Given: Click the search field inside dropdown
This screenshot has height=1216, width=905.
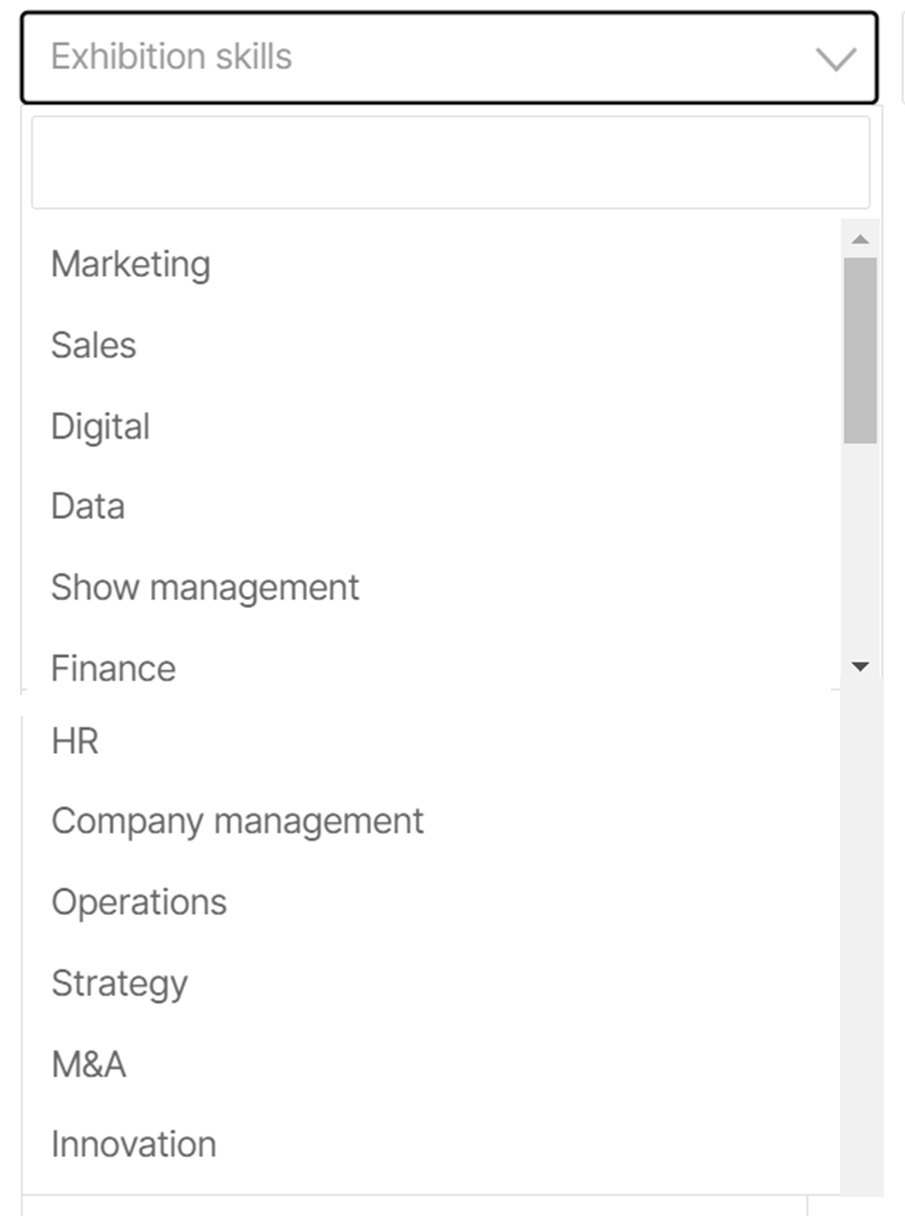Looking at the screenshot, I should [450, 163].
